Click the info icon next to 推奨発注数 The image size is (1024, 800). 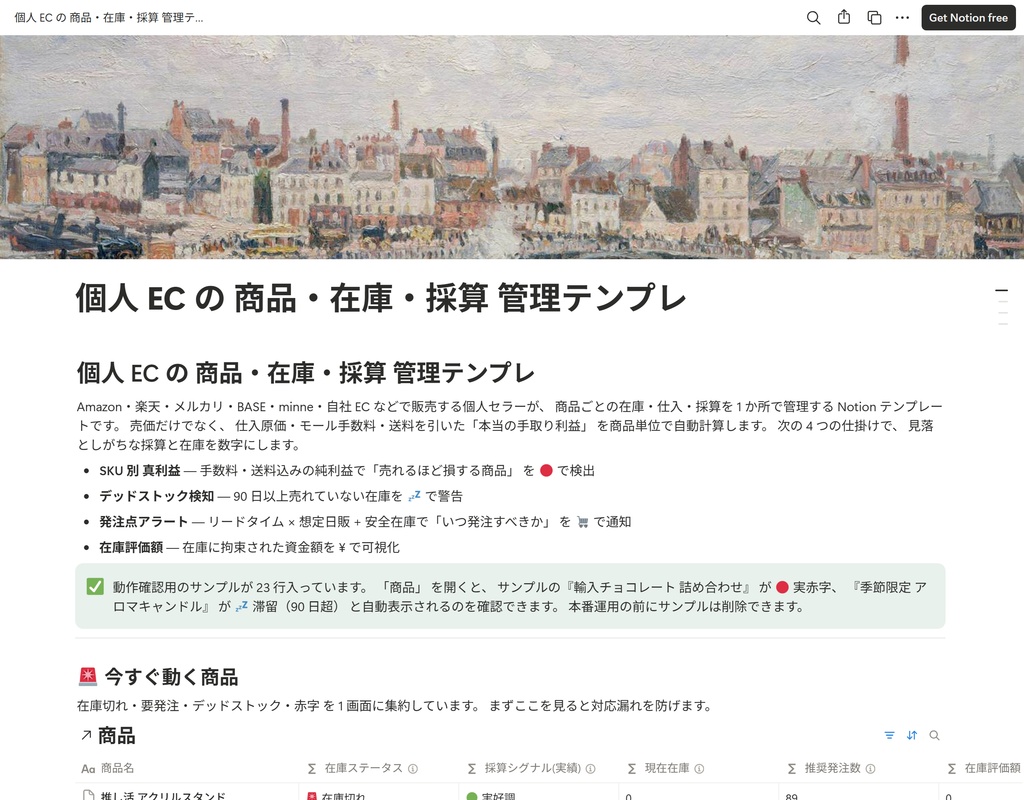coord(871,769)
